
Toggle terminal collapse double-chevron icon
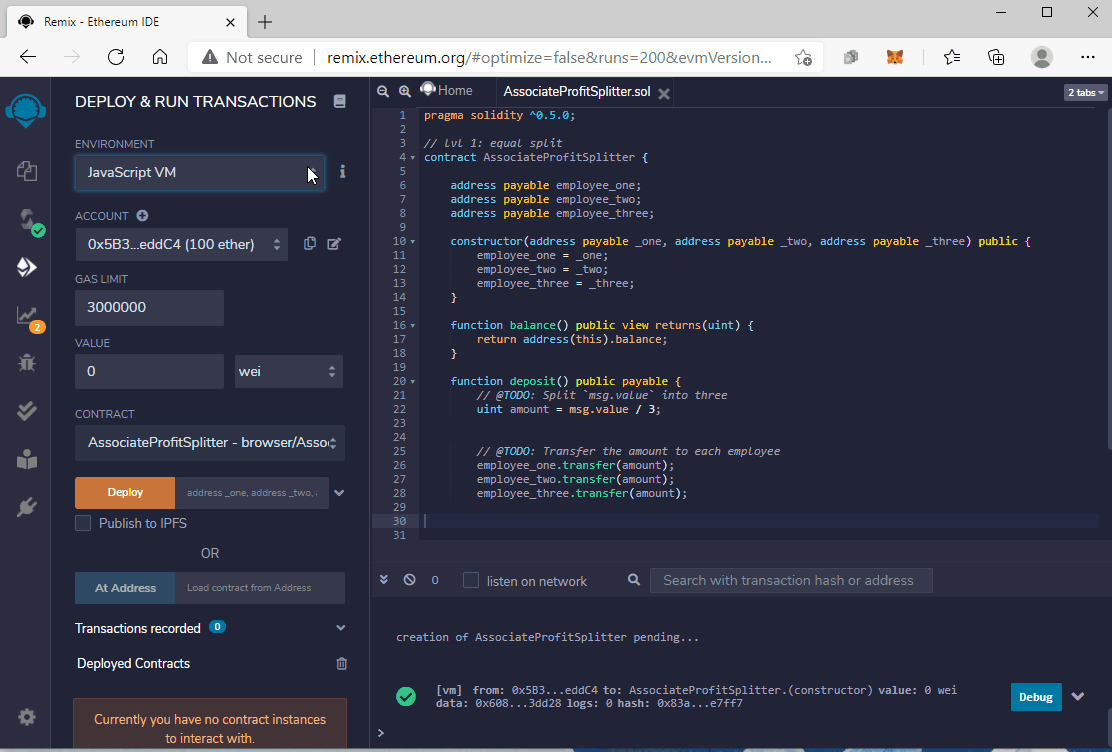[x=384, y=580]
